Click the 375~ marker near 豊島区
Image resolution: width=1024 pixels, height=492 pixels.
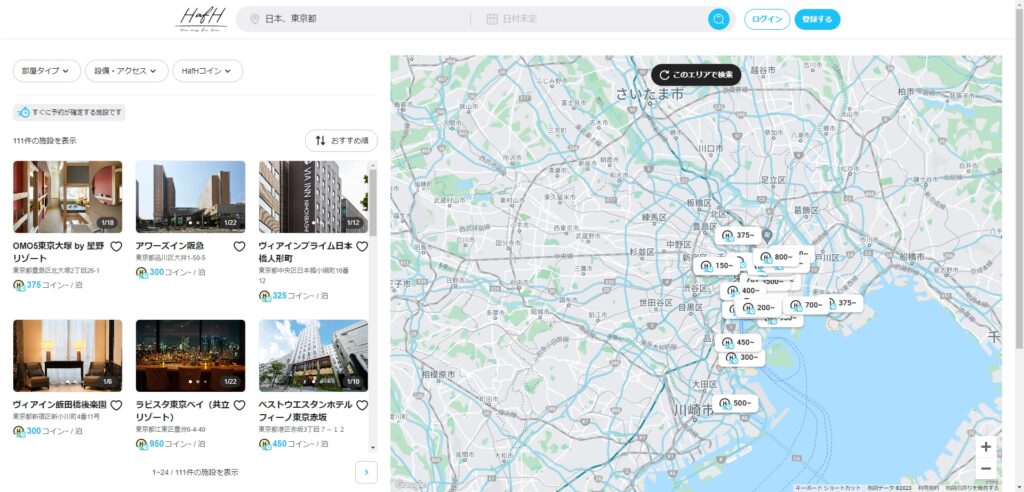(738, 236)
